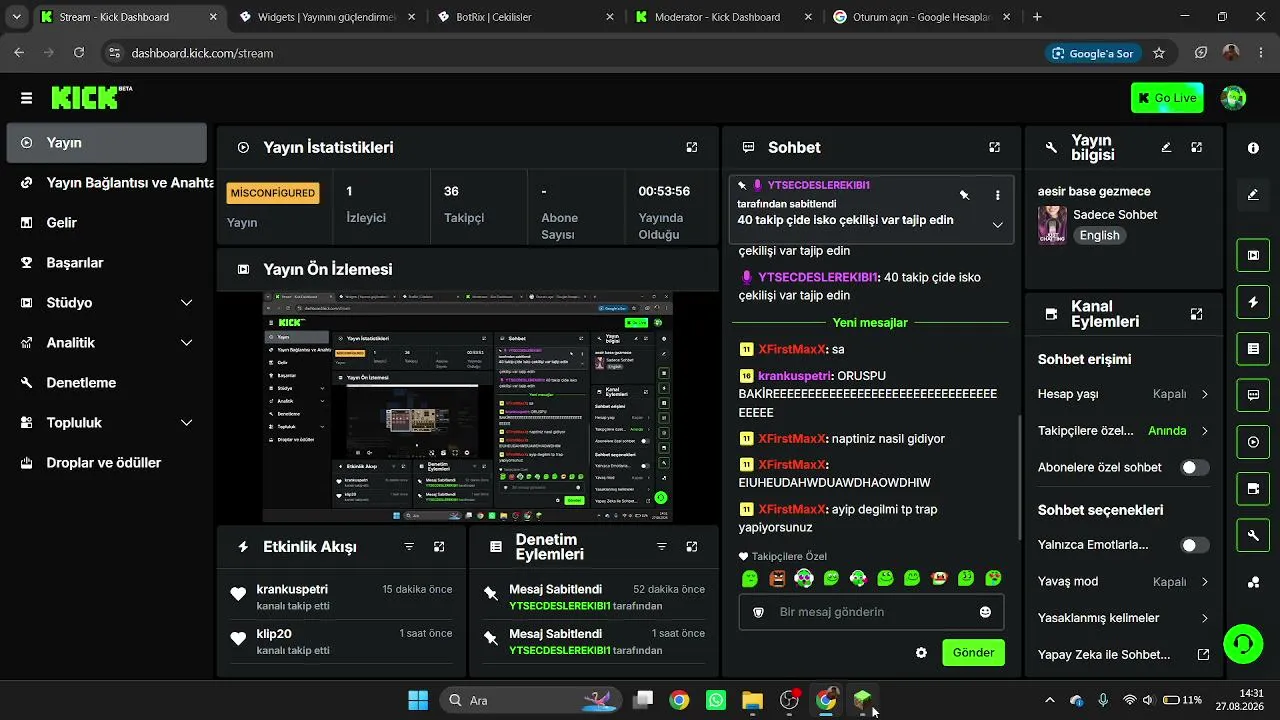1280x720 pixels.
Task: Filter the Denetim Eylemleri list
Action: [x=661, y=547]
